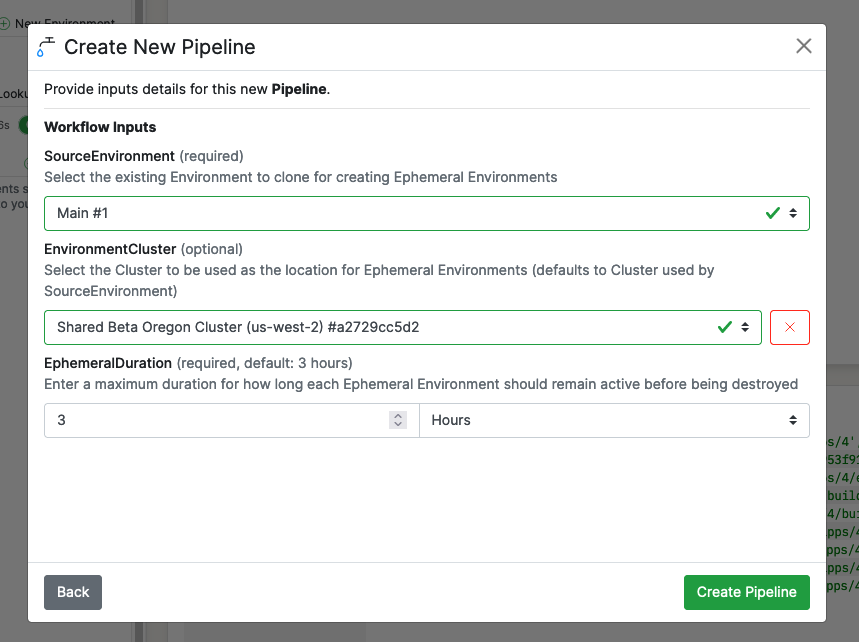This screenshot has width=859, height=642.
Task: Click the Lookup label in the left sidebar
Action: (12, 93)
